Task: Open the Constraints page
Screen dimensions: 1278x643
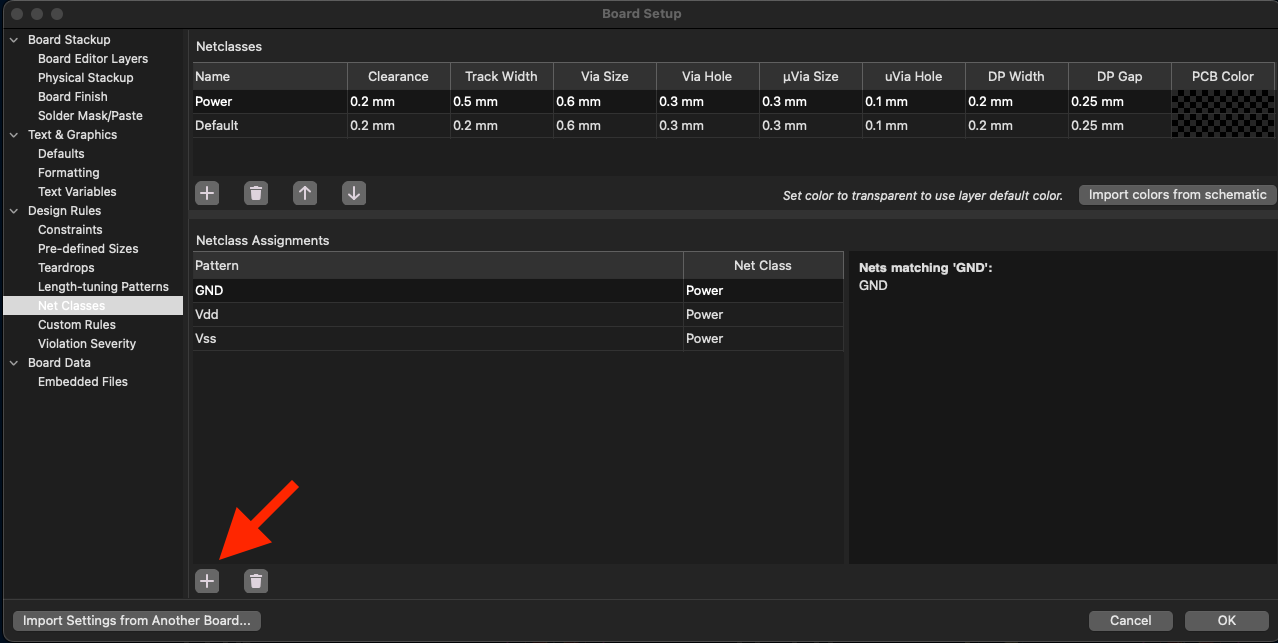Action: pyautogui.click(x=70, y=230)
